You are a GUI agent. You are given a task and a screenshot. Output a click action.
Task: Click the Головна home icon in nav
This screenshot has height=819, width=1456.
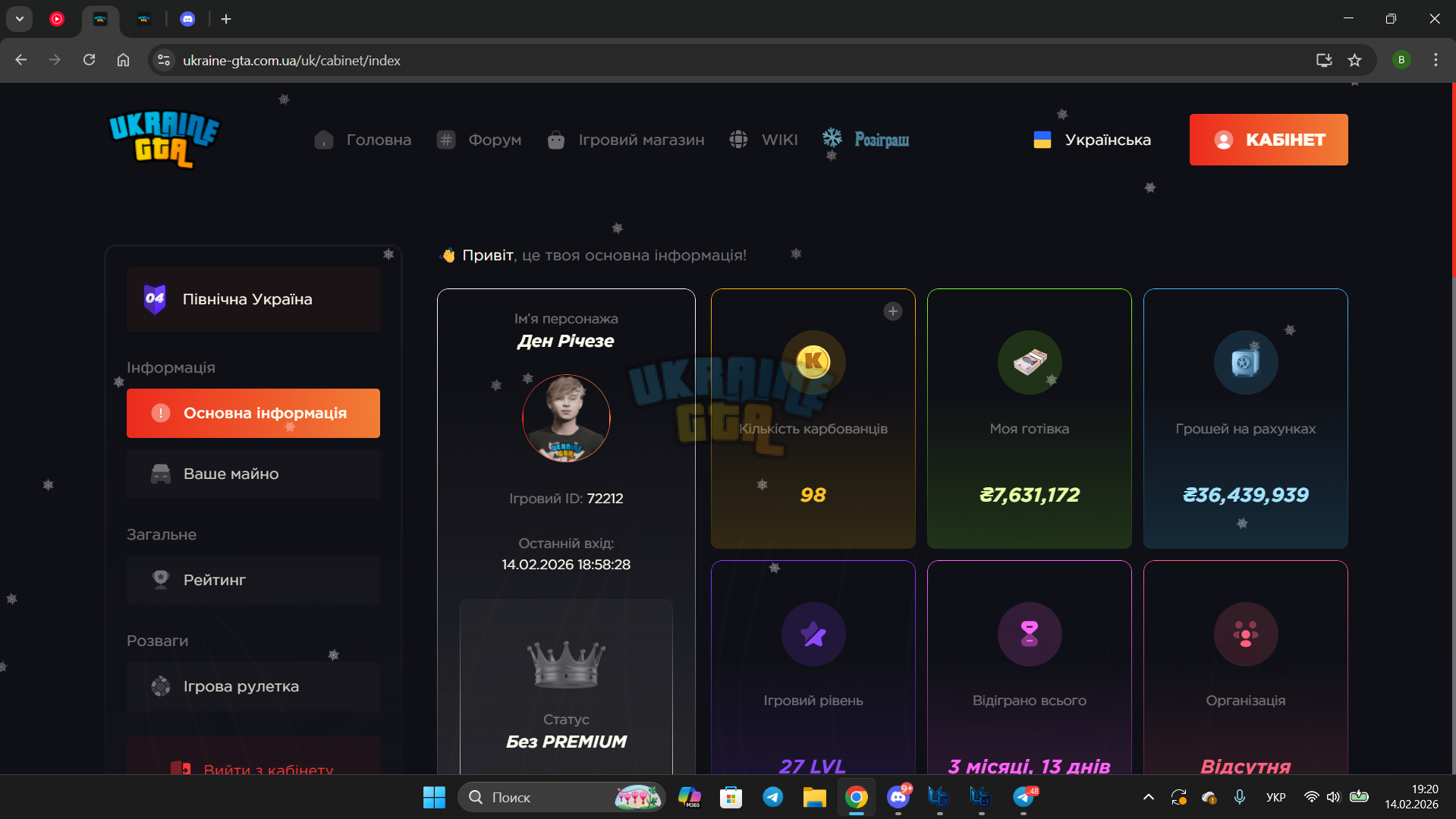coord(324,140)
